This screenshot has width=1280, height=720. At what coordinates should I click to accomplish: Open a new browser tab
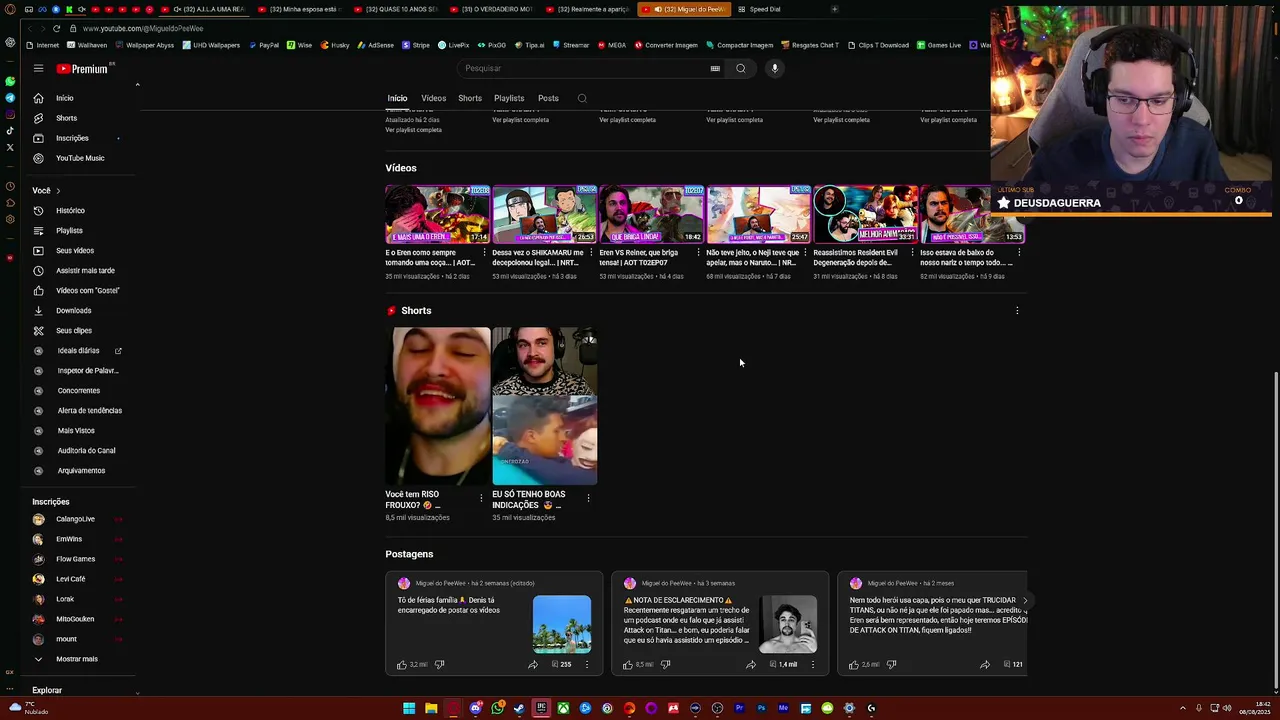coord(834,9)
